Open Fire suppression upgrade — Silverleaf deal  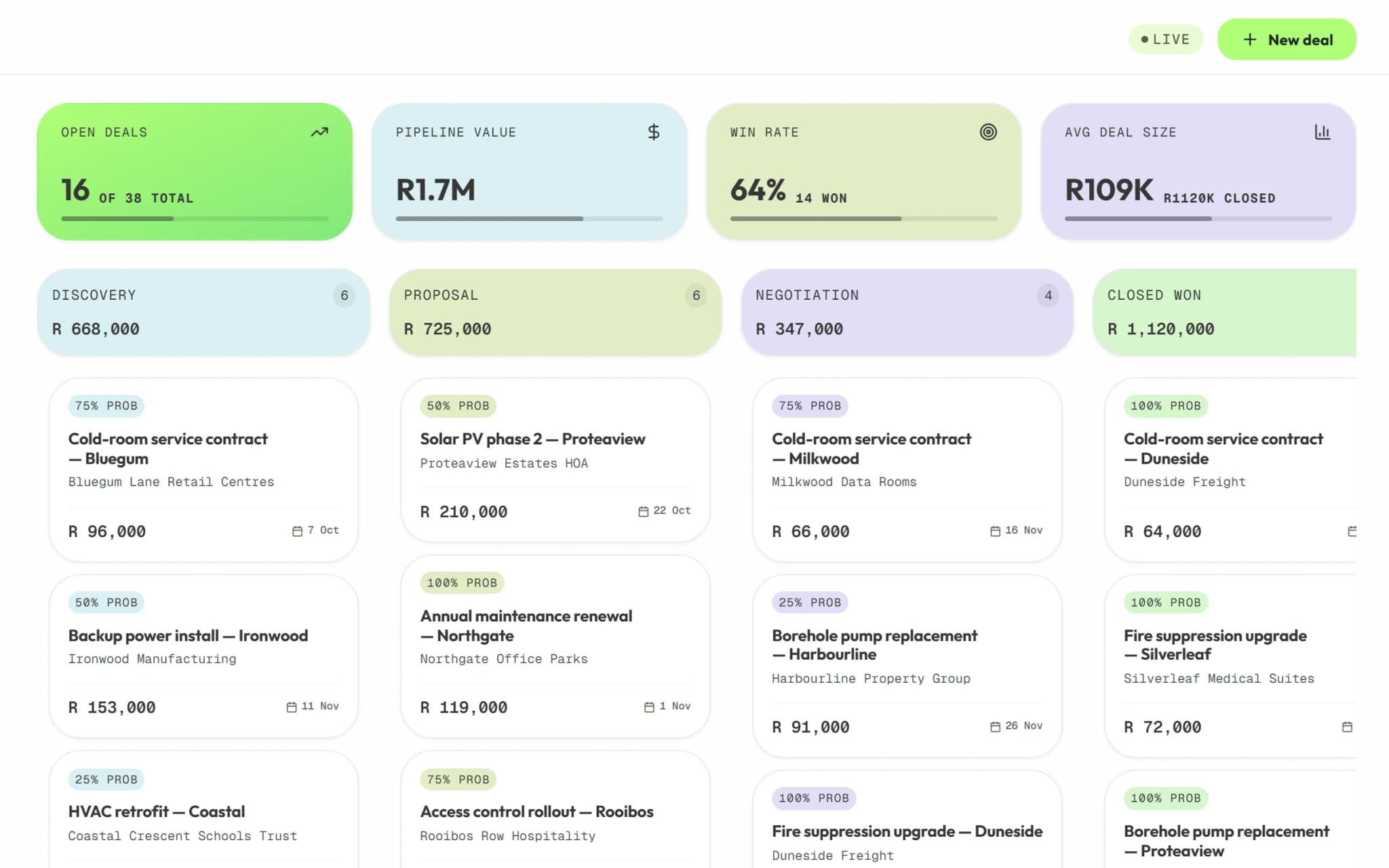(1230, 666)
